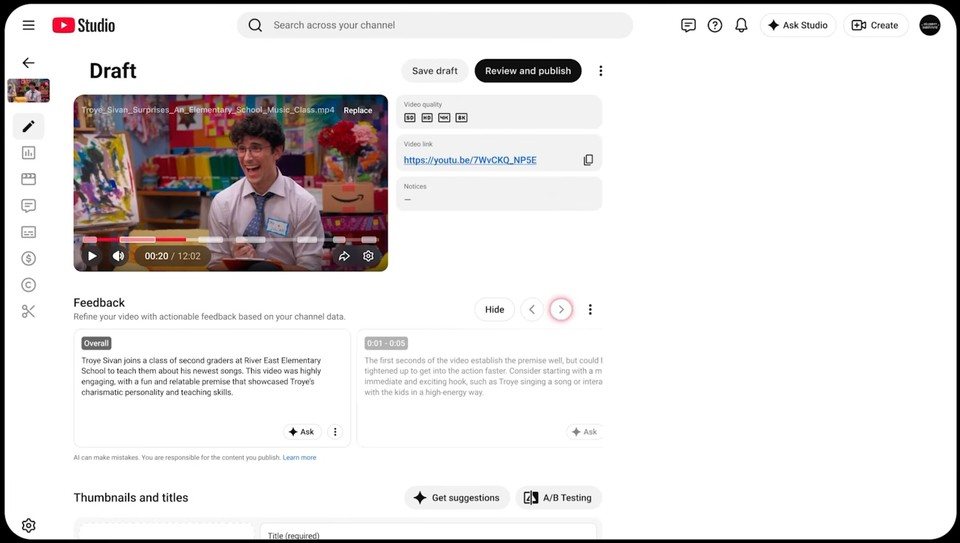The width and height of the screenshot is (960, 543).
Task: Open the send feedback icon in header
Action: click(688, 25)
